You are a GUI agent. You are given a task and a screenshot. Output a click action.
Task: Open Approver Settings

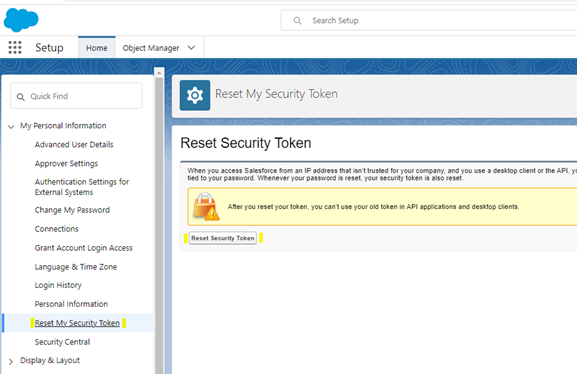[x=66, y=163]
